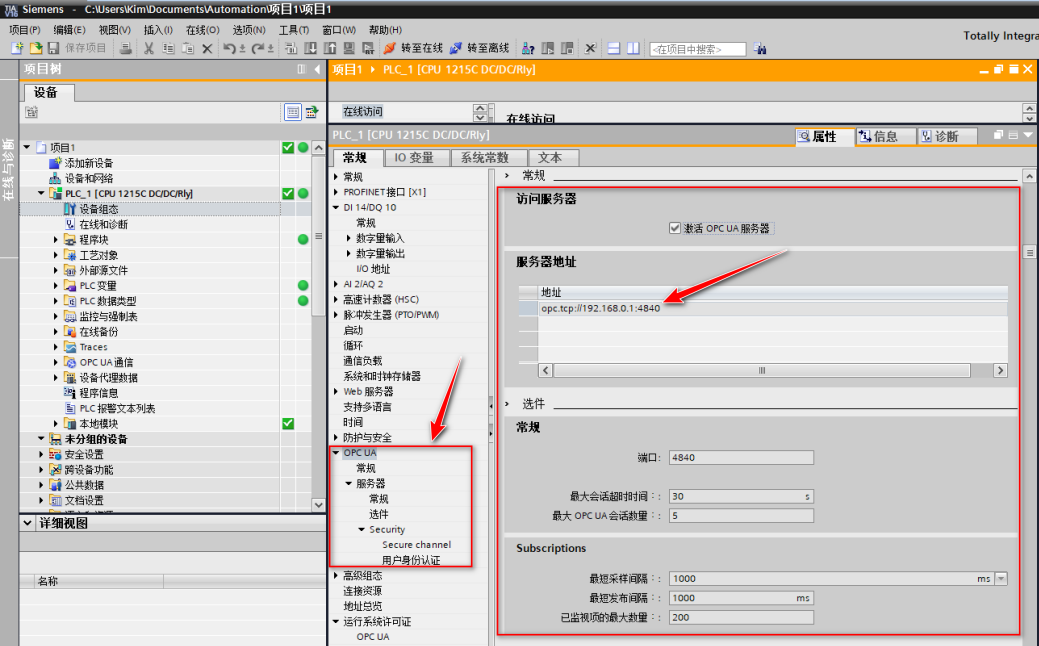Screen dimensions: 1039x646
Task: Click the Undo arrow icon
Action: 229,47
